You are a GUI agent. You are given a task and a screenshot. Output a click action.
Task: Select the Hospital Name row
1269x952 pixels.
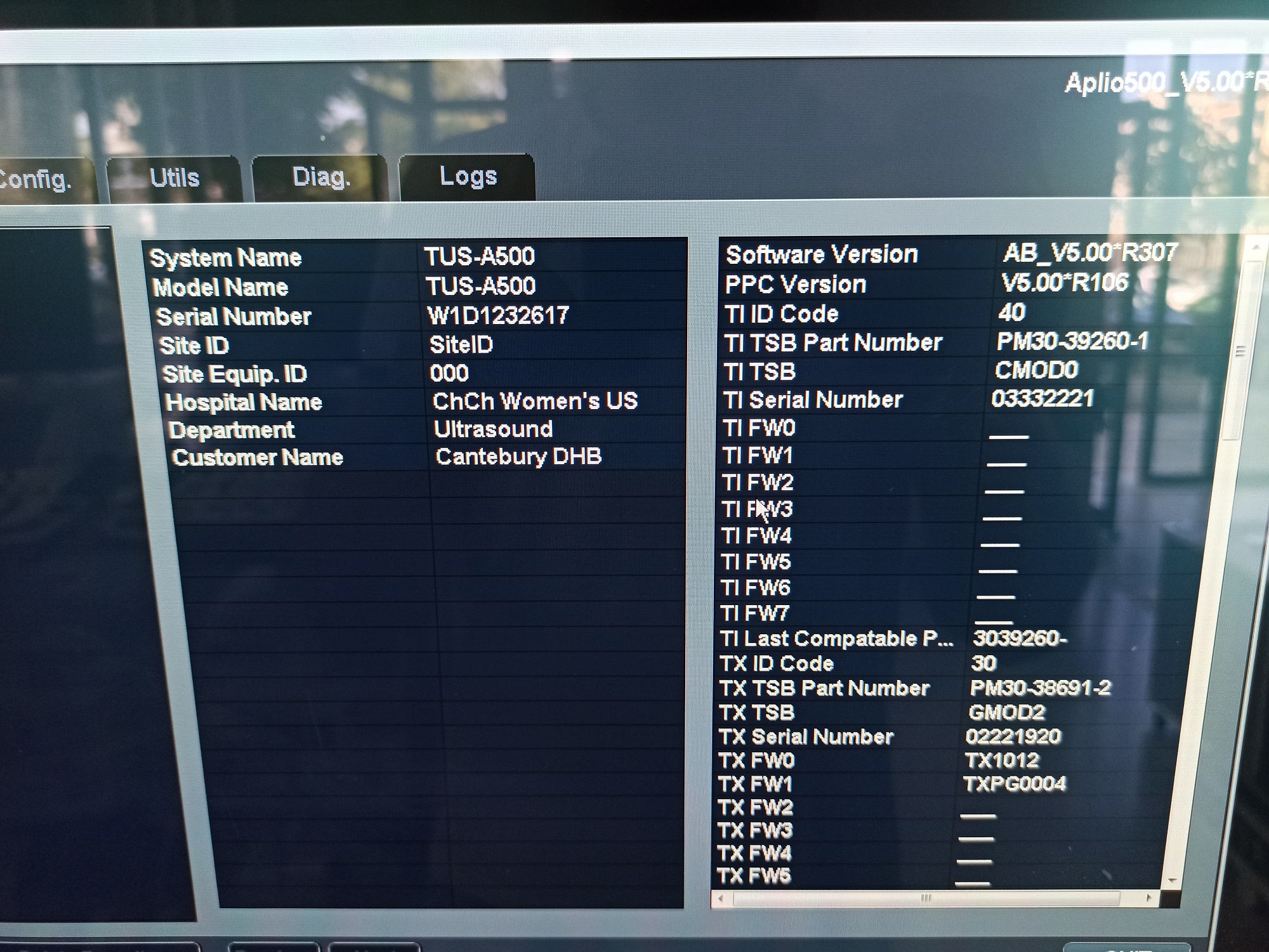click(244, 402)
